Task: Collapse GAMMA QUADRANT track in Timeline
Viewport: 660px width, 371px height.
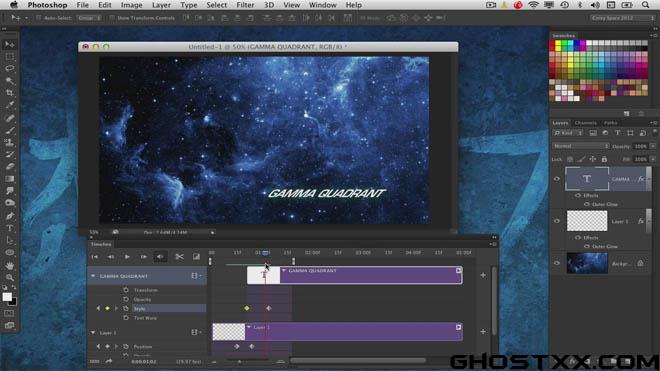Action: (x=93, y=276)
